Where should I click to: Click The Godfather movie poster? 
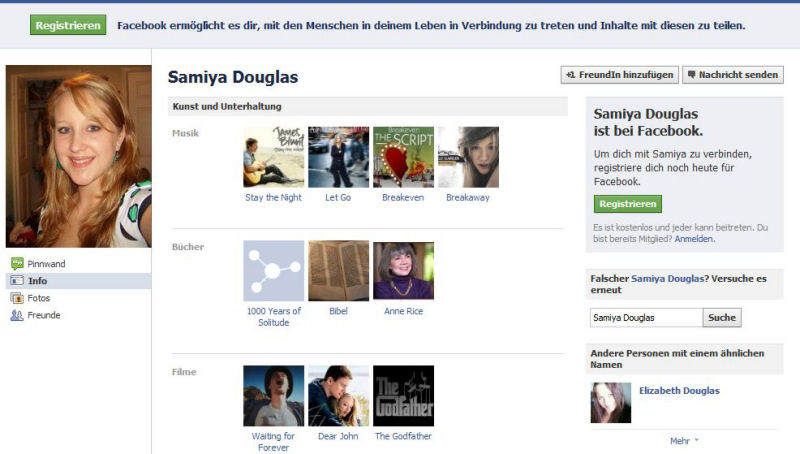pyautogui.click(x=404, y=396)
